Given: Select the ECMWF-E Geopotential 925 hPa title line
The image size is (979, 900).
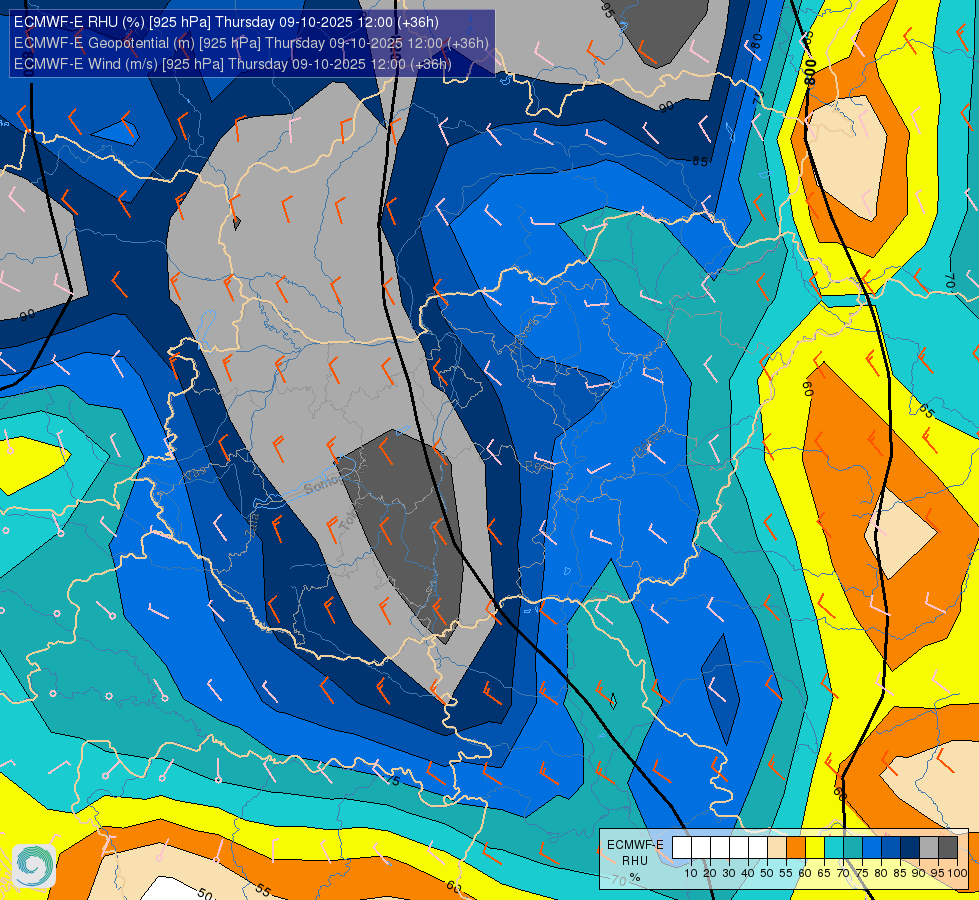Looking at the screenshot, I should point(251,43).
